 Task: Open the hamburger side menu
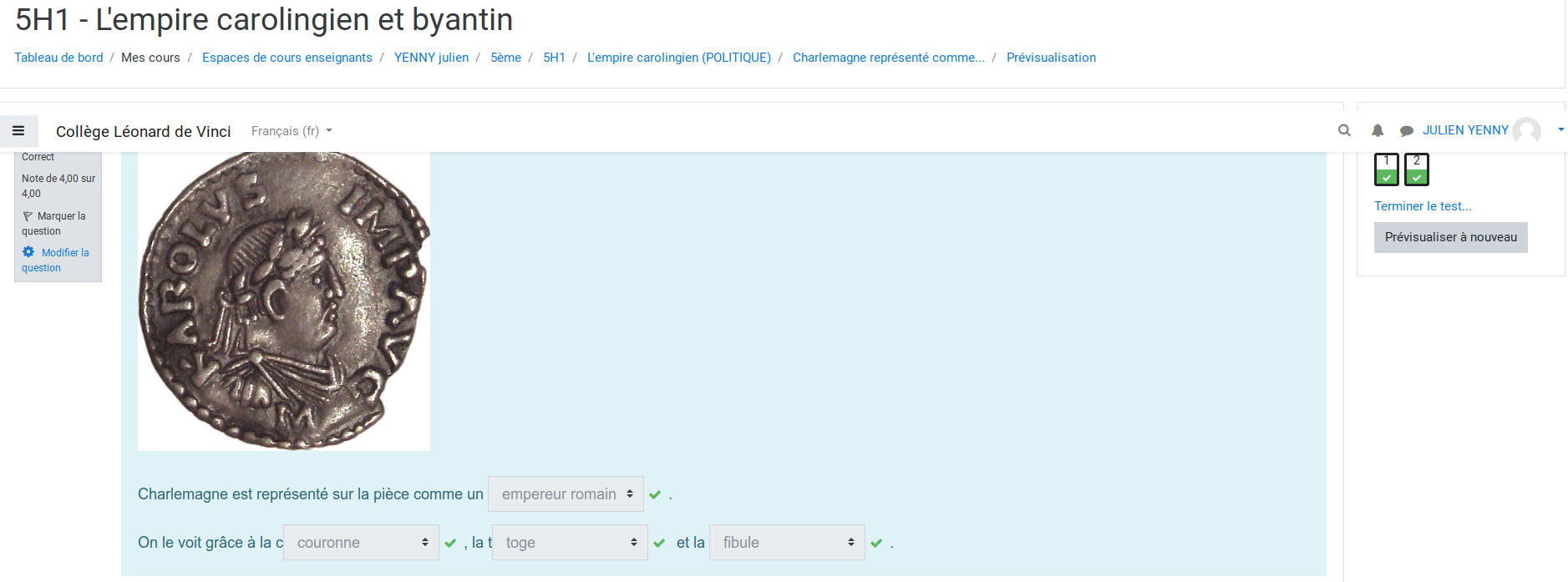point(18,131)
